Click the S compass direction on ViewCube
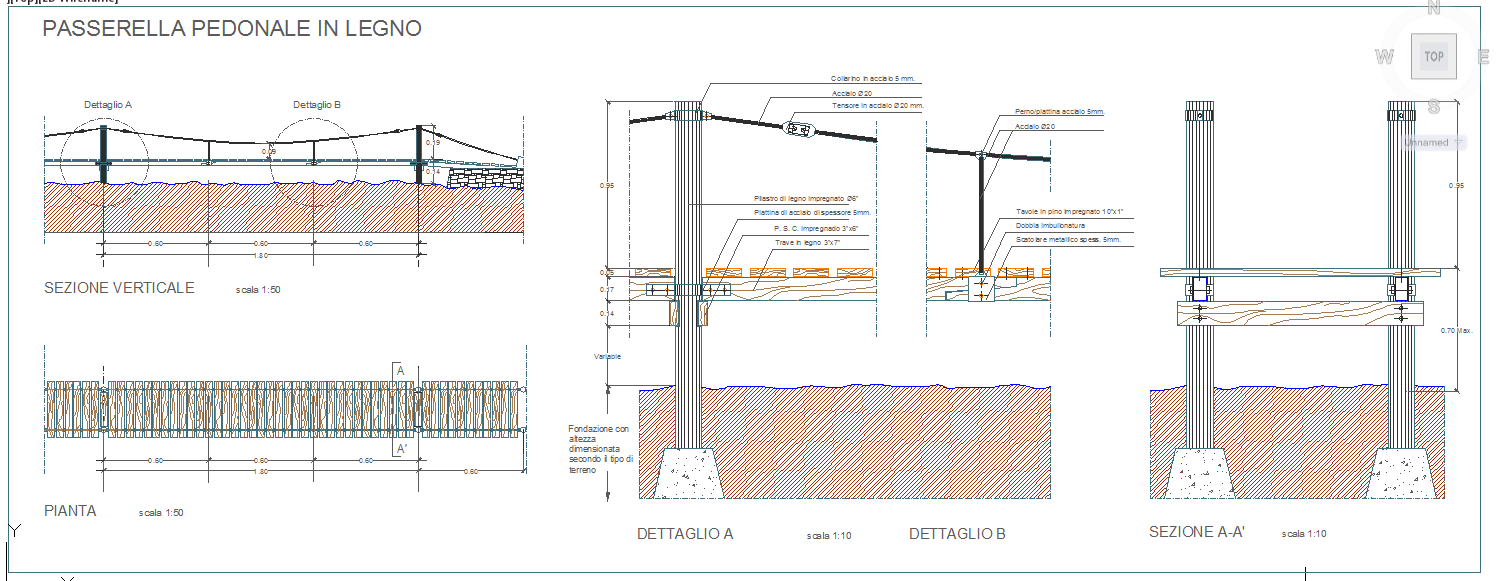 [1434, 106]
